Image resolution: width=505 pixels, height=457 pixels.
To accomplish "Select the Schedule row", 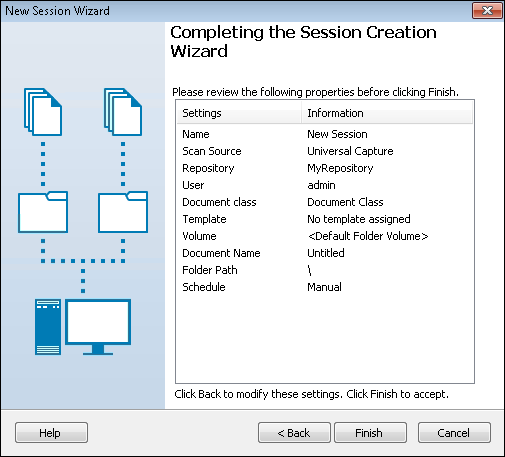I will tap(325, 287).
